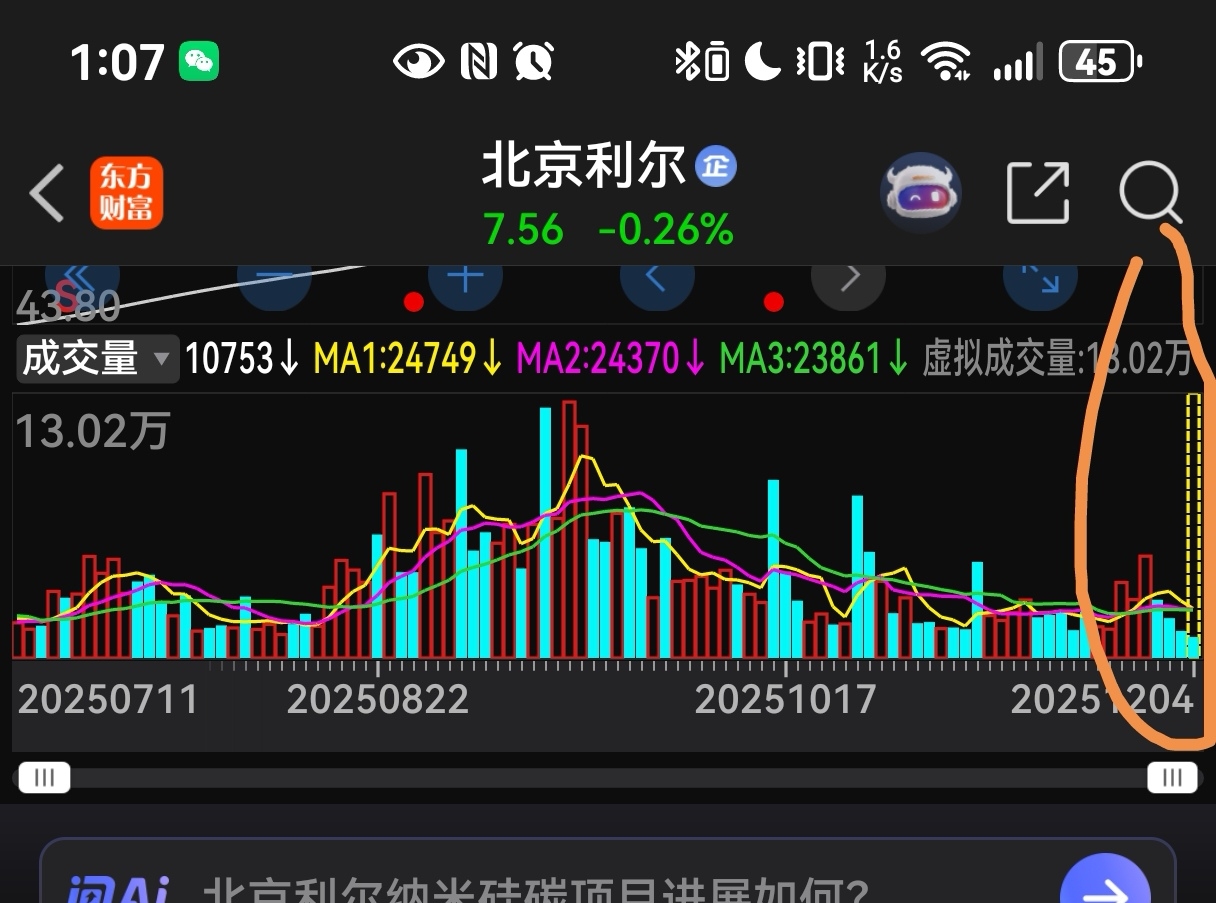
Task: Click the left handle of range slider
Action: [44, 777]
